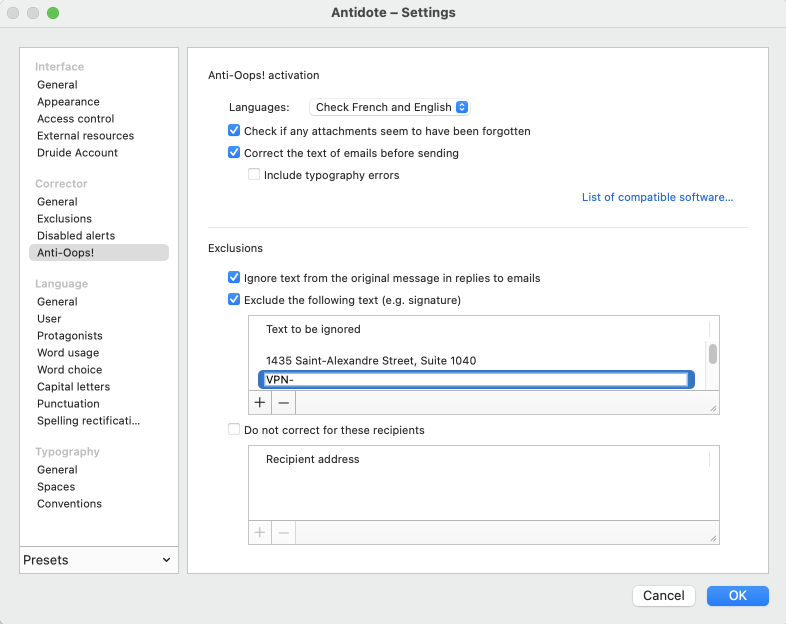Open List of compatible software link
Image resolution: width=786 pixels, height=624 pixels.
(657, 198)
